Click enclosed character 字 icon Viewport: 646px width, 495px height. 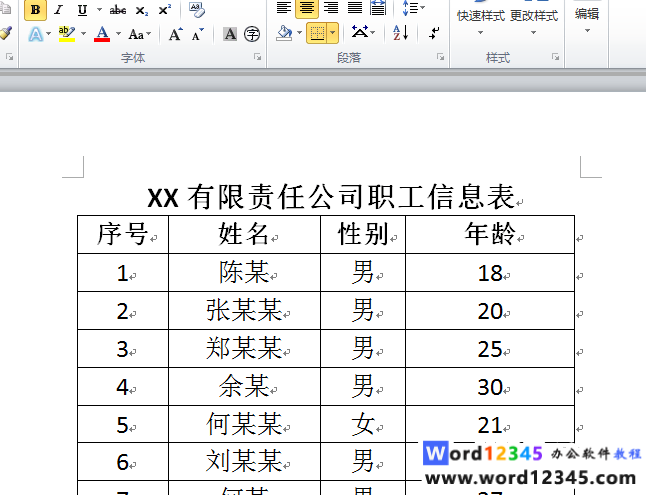[x=252, y=34]
